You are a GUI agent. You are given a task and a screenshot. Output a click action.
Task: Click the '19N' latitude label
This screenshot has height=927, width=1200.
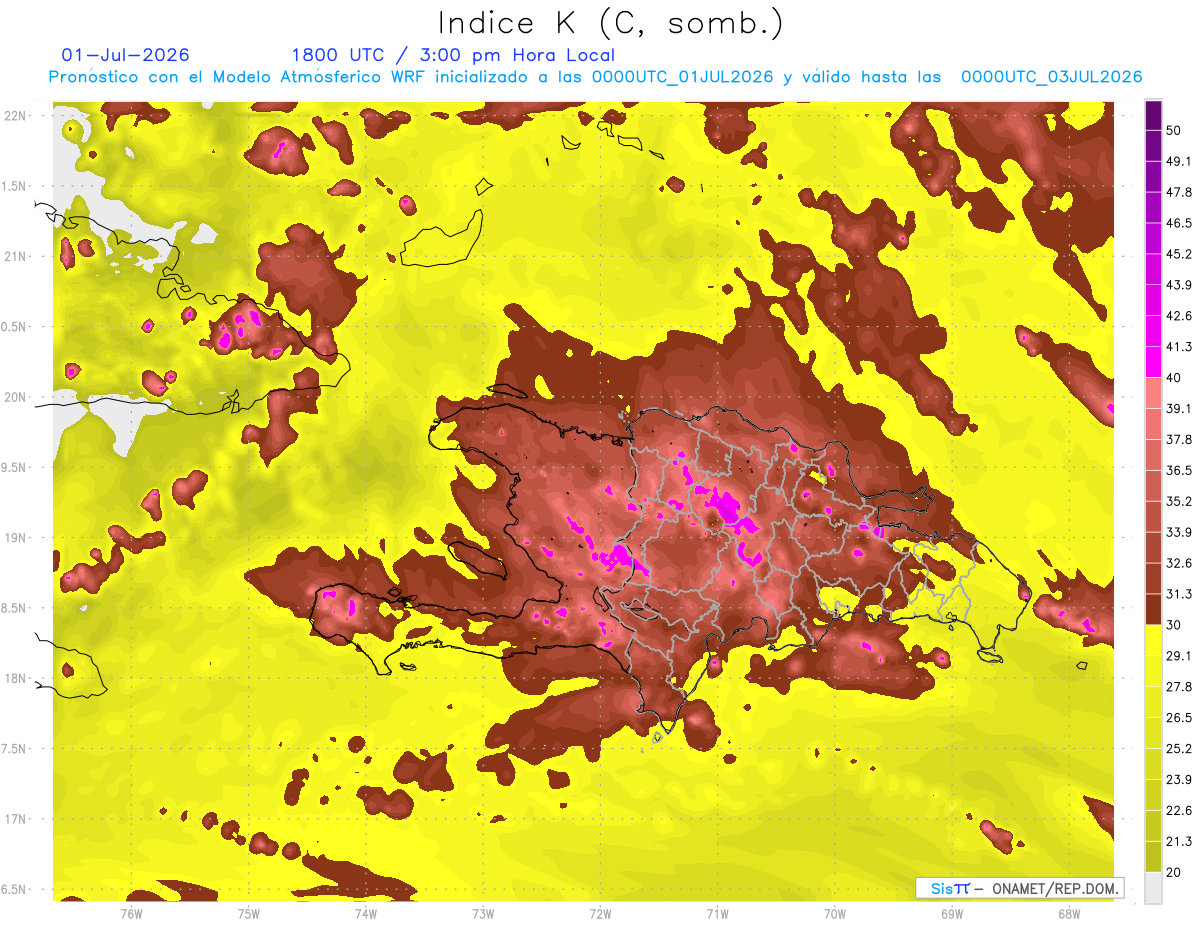[x=17, y=538]
